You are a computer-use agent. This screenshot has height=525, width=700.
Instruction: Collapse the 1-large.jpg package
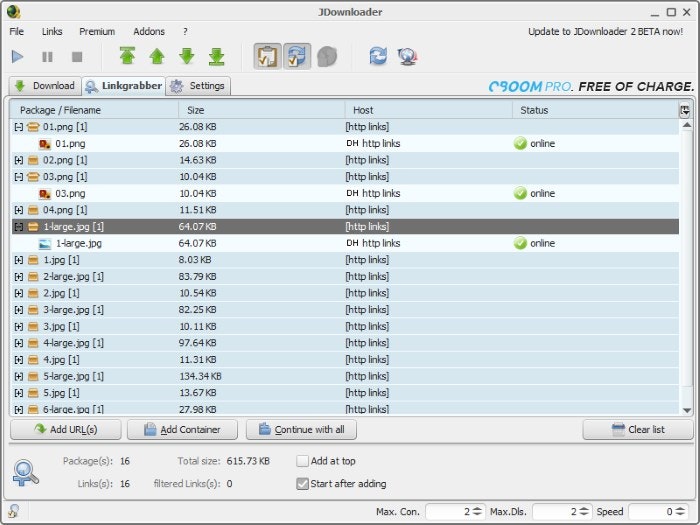(18, 227)
